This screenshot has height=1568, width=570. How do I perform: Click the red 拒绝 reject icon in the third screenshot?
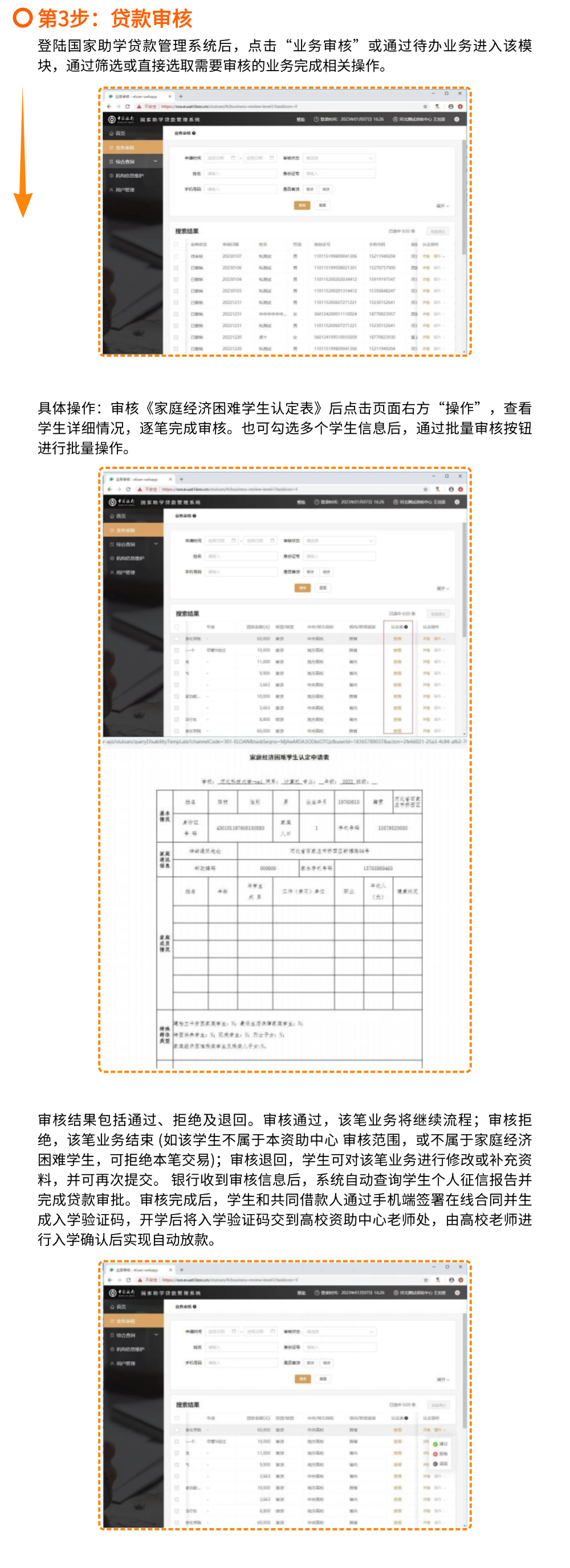coord(435,1453)
